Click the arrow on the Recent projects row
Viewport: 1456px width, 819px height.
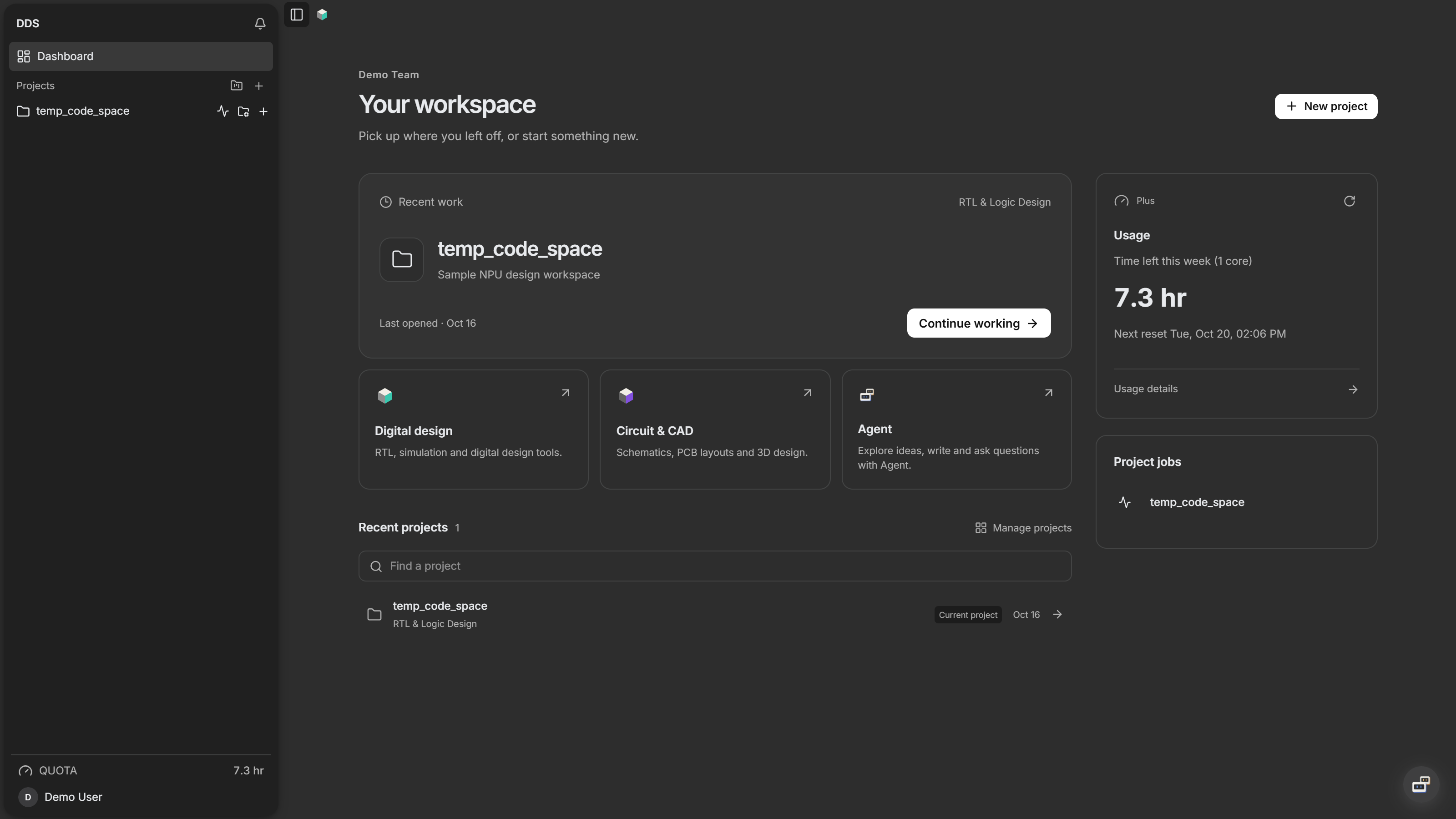1057,614
